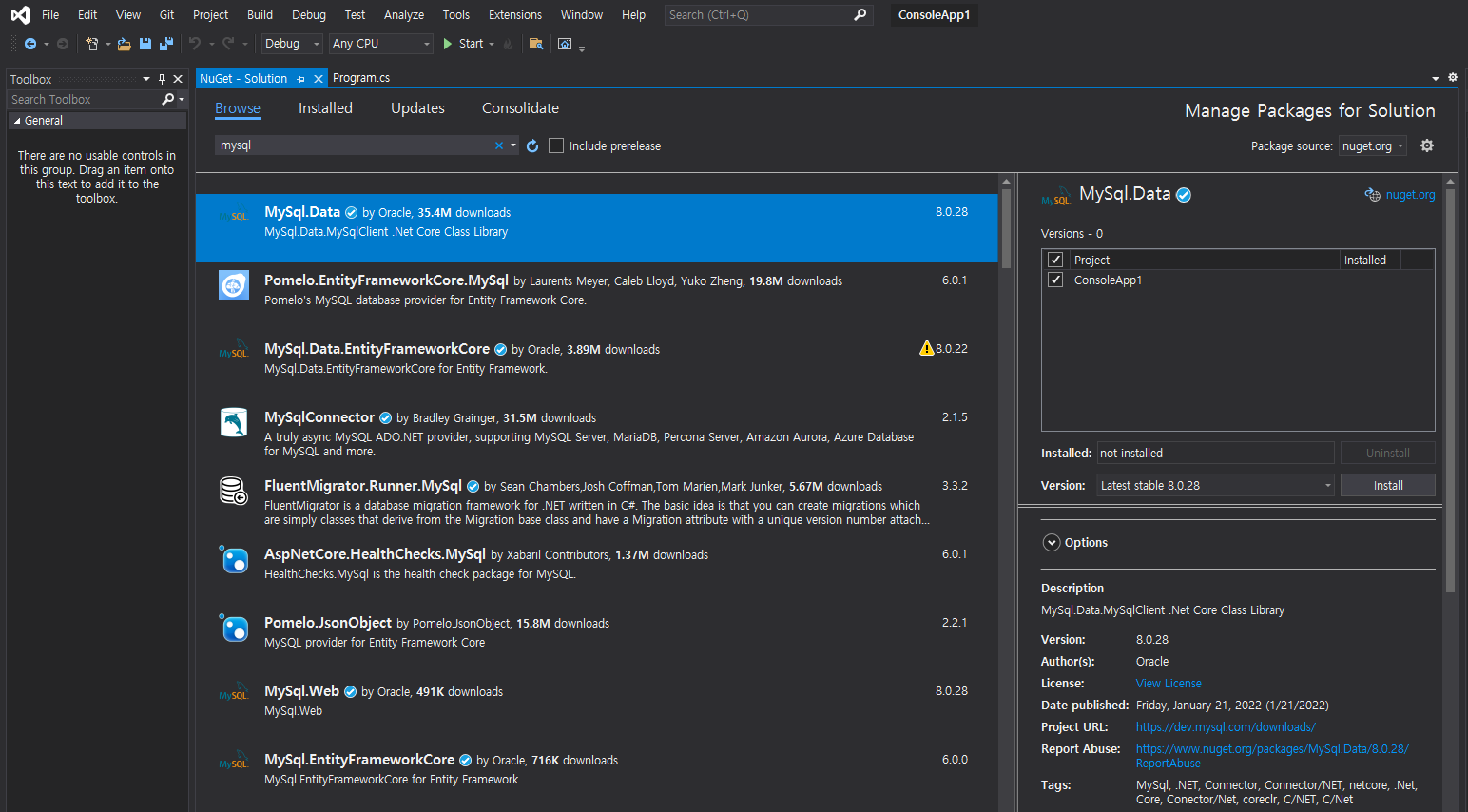Navigate backward with the back arrow
This screenshot has height=812, width=1468.
[x=30, y=44]
